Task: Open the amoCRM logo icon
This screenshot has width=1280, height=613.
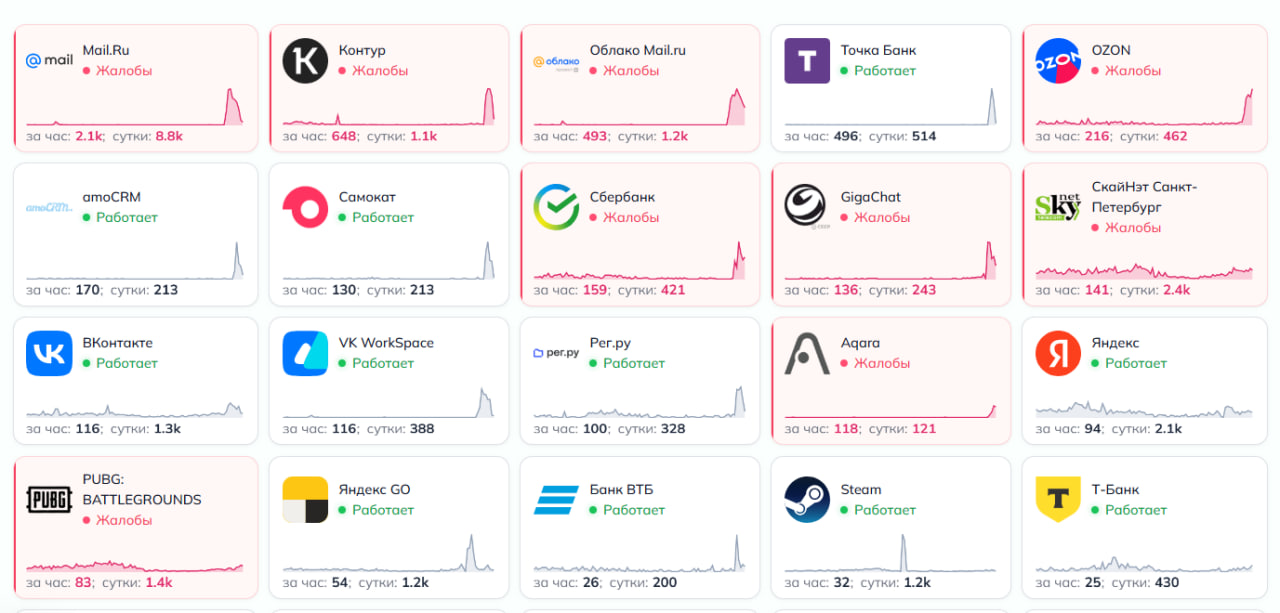Action: click(49, 207)
